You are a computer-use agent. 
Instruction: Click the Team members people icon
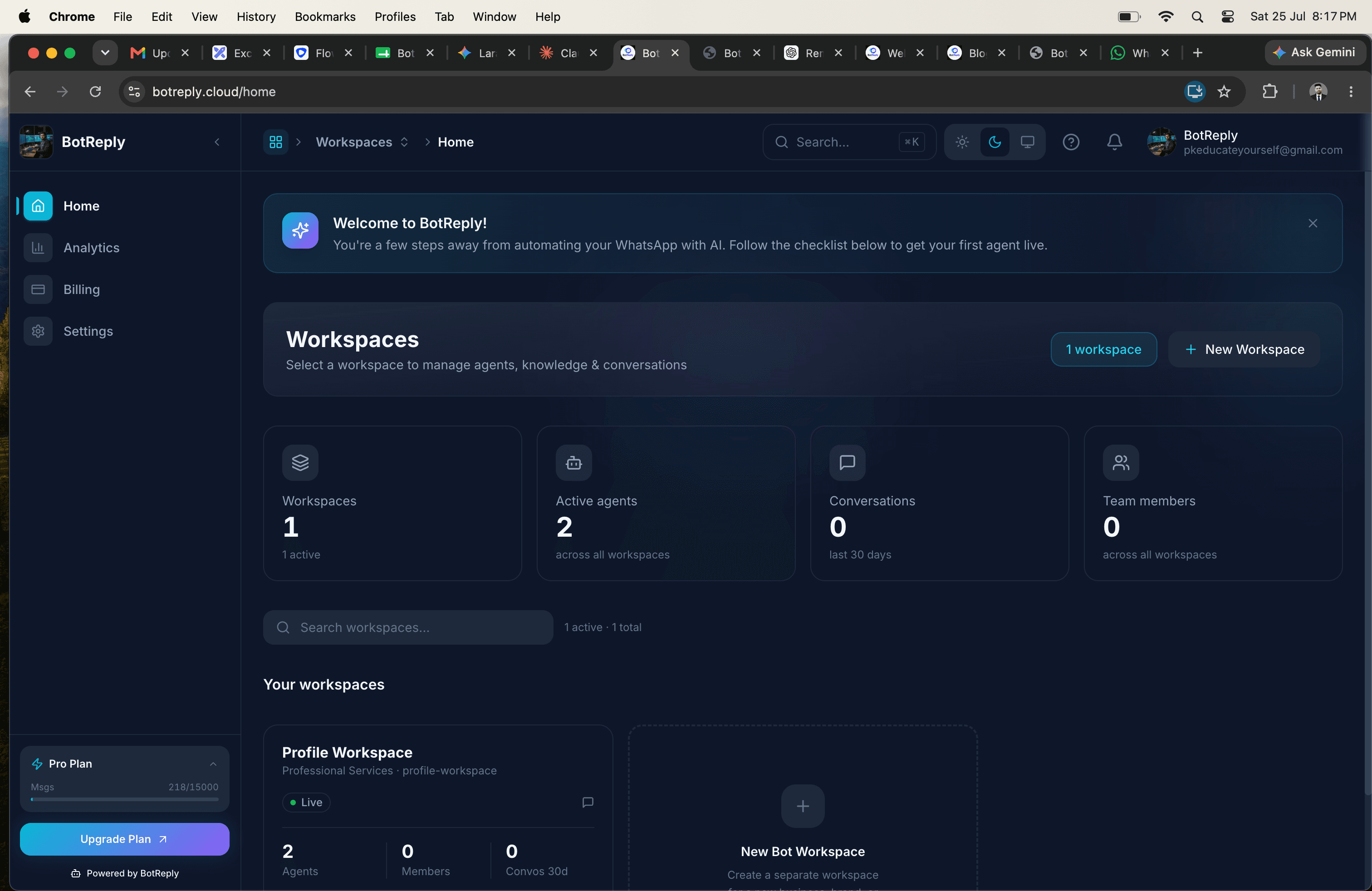pos(1121,462)
